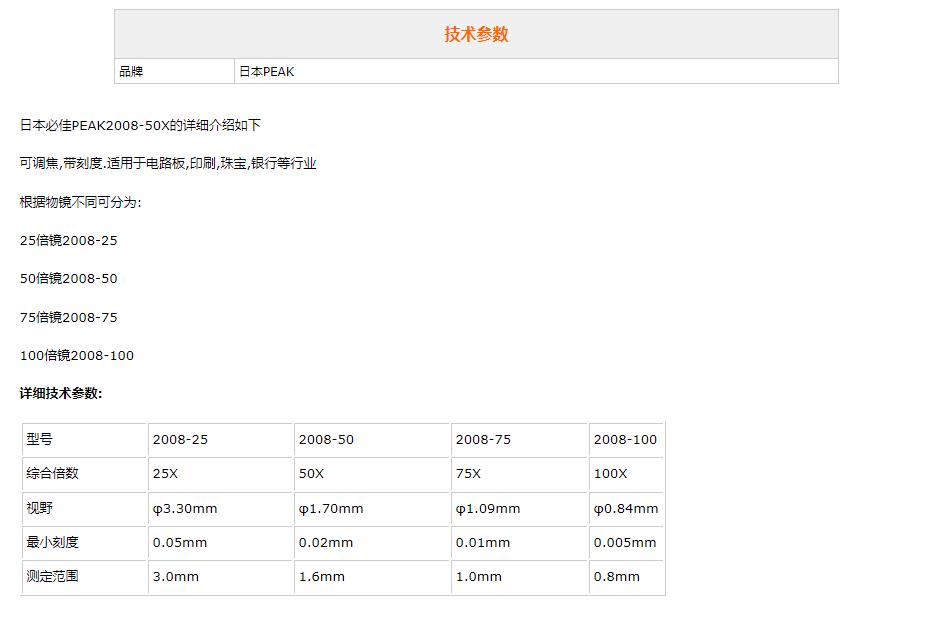Select the 型号 row header cell
This screenshot has height=625, width=941.
point(40,439)
